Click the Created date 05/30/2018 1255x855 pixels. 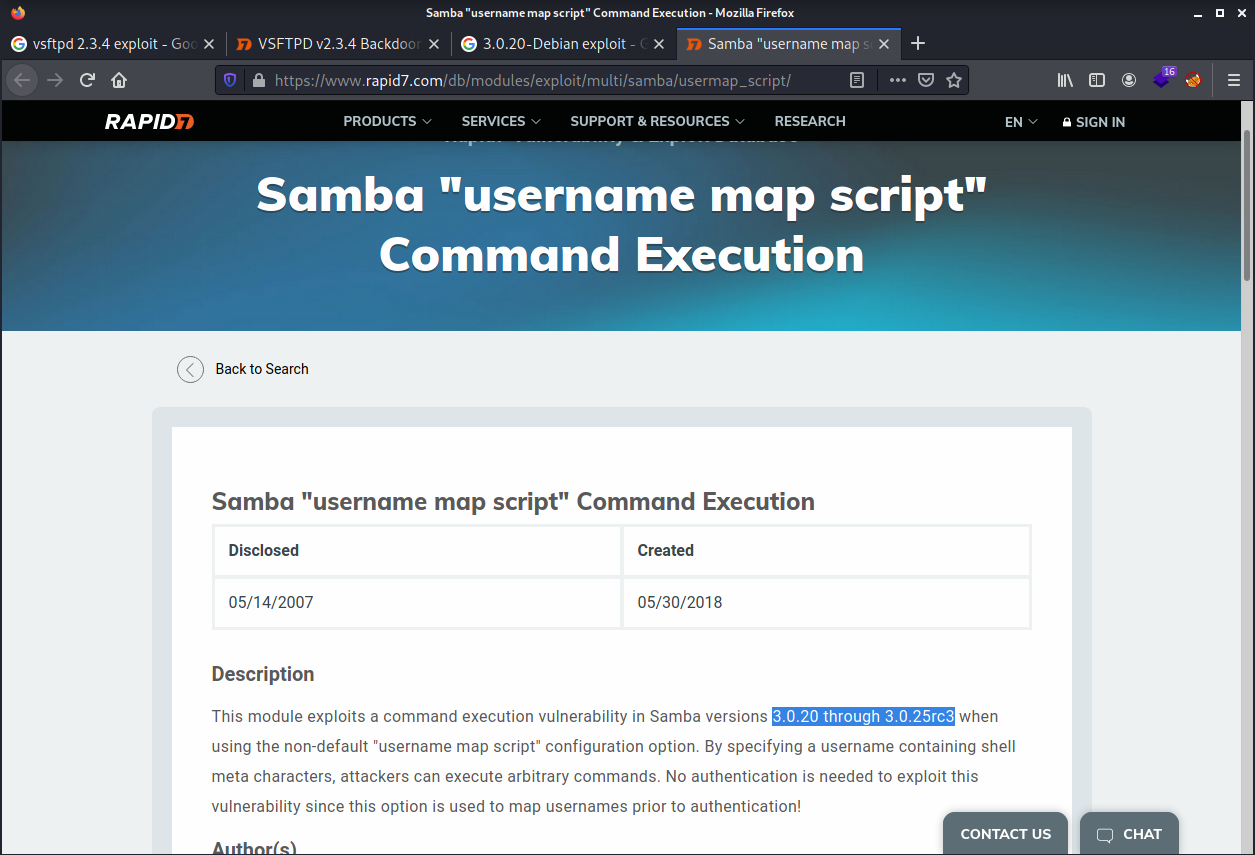pyautogui.click(x=680, y=602)
